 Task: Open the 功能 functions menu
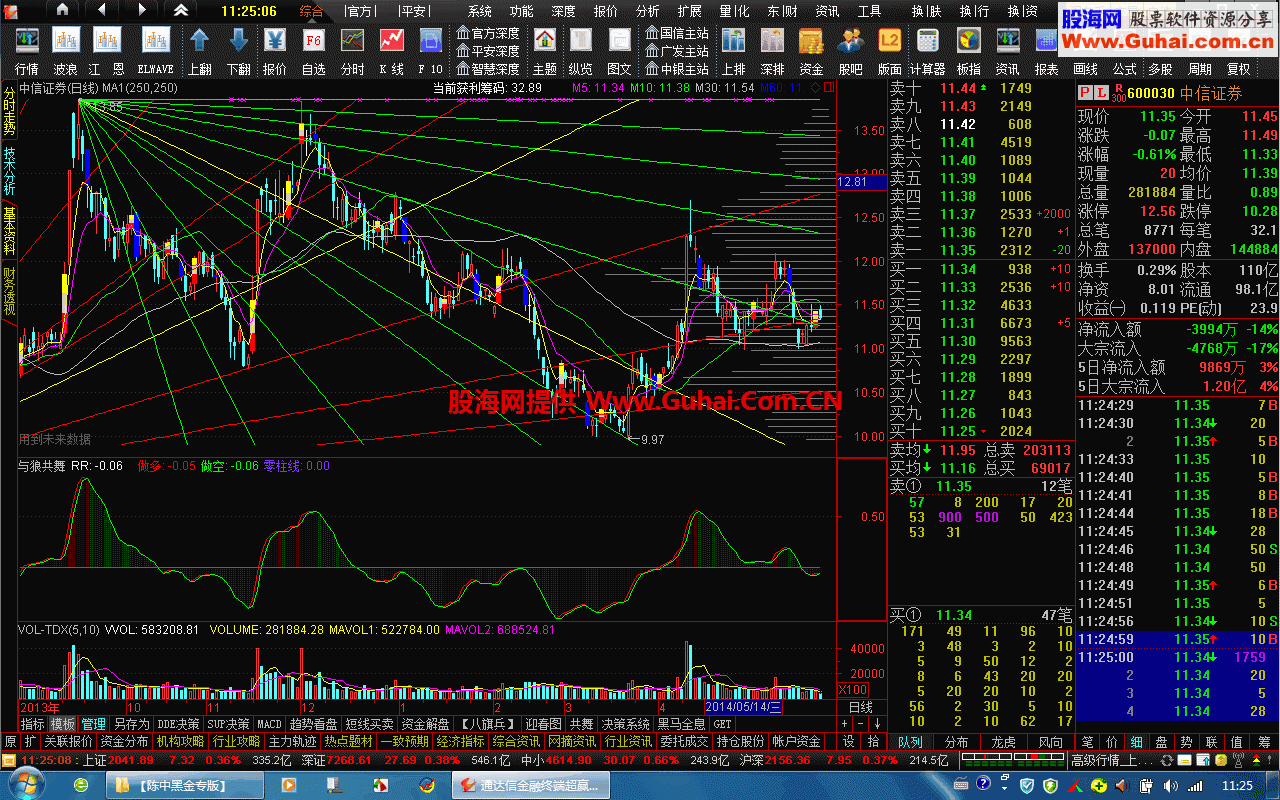click(522, 11)
